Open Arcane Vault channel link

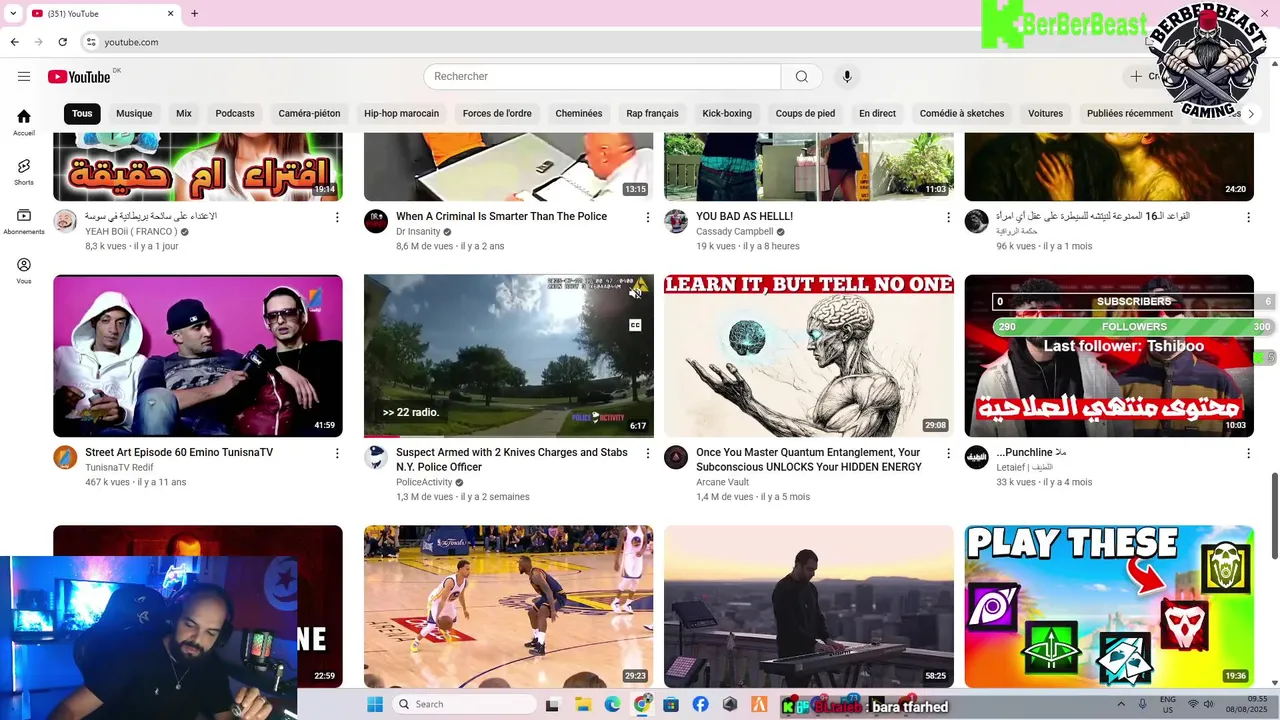pyautogui.click(x=723, y=482)
